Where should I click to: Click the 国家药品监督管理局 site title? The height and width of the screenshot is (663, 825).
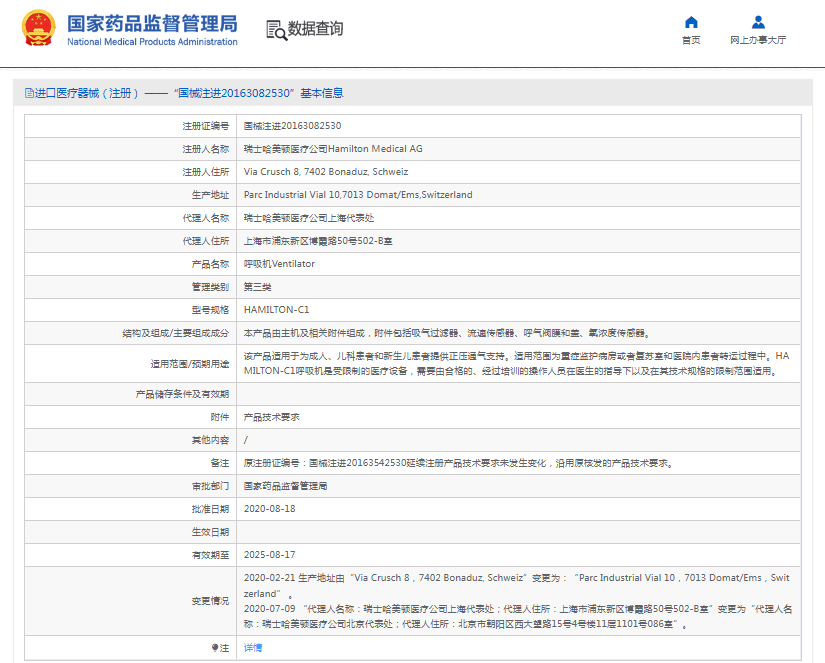click(x=152, y=24)
